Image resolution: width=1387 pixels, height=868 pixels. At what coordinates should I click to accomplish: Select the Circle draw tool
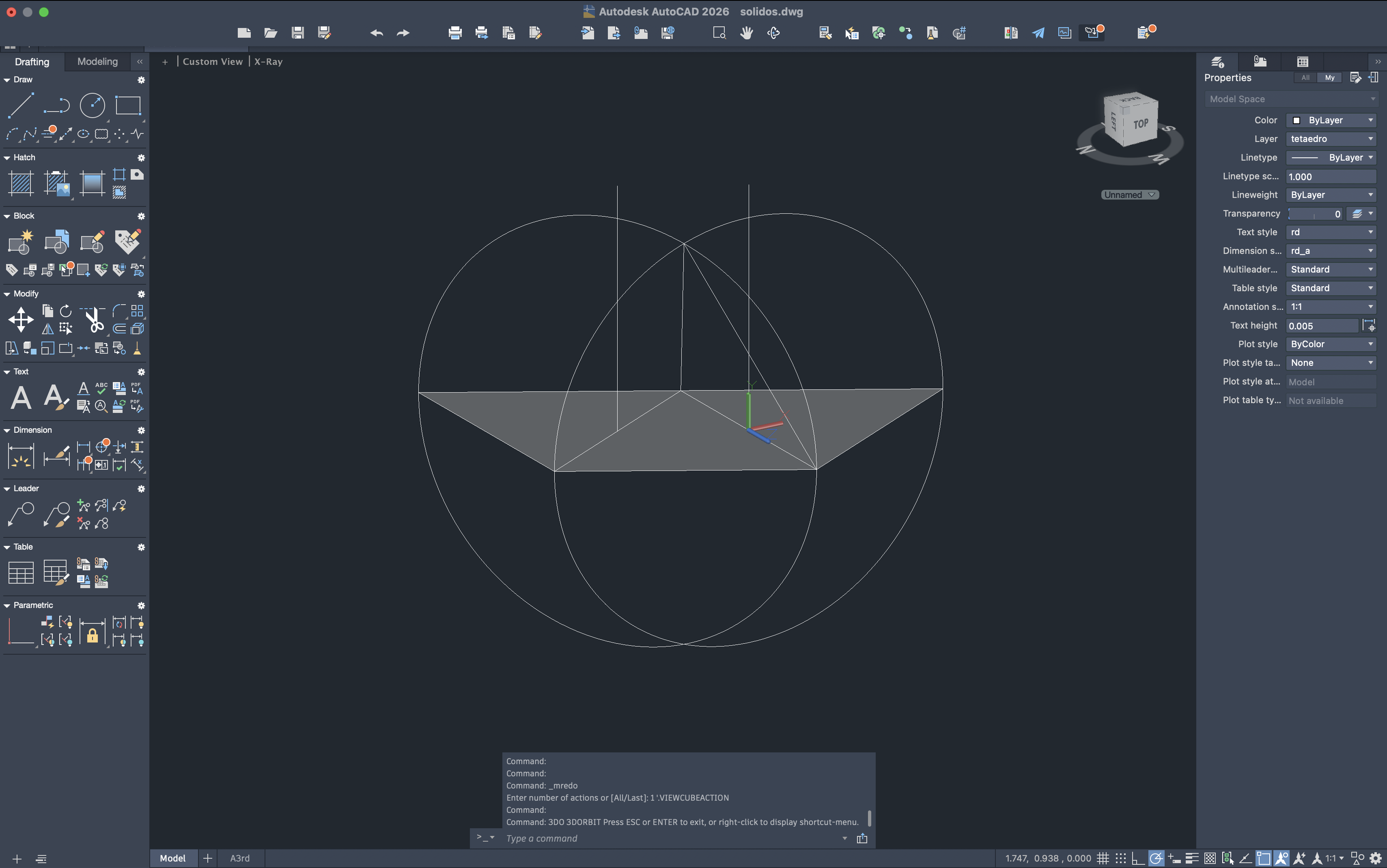click(92, 105)
